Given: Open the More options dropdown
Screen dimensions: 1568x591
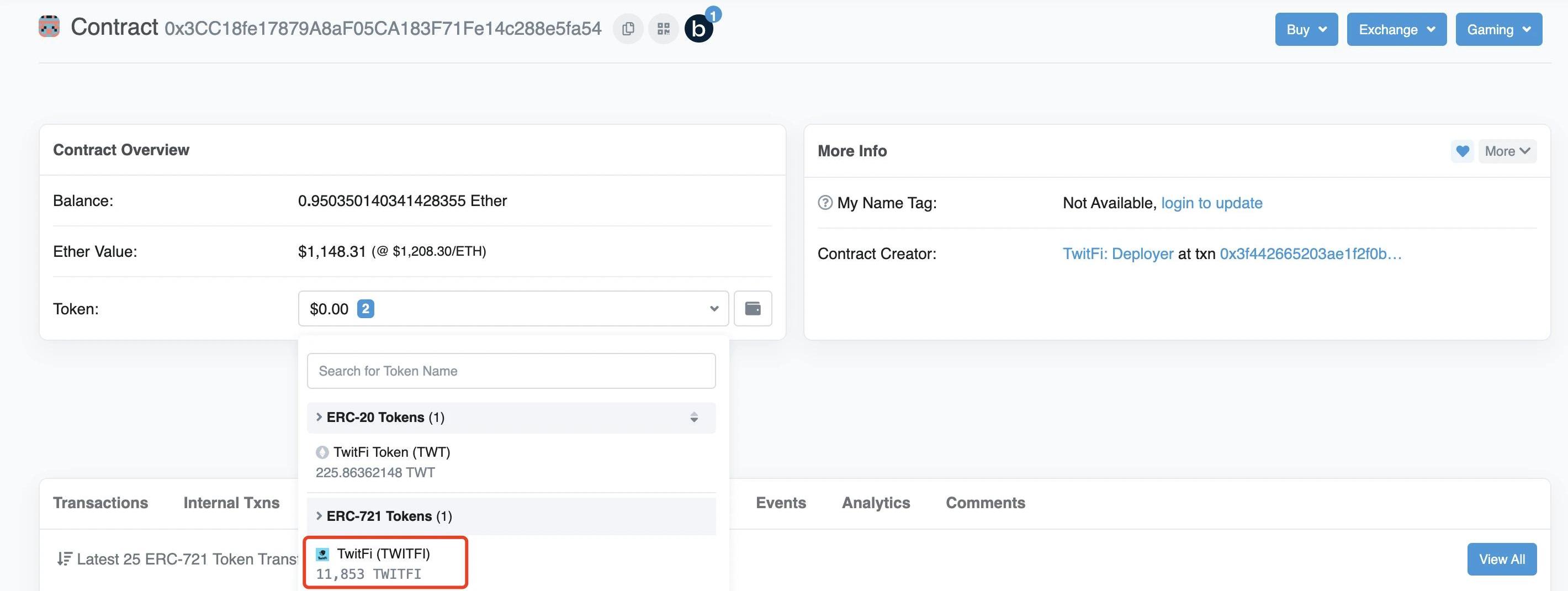Looking at the screenshot, I should [1507, 151].
